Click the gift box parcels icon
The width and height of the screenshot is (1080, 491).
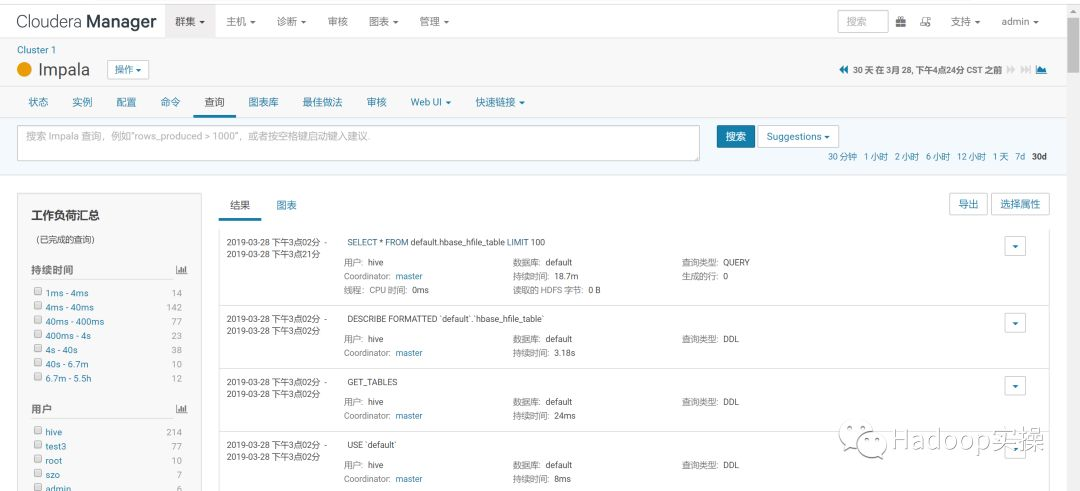pyautogui.click(x=901, y=22)
